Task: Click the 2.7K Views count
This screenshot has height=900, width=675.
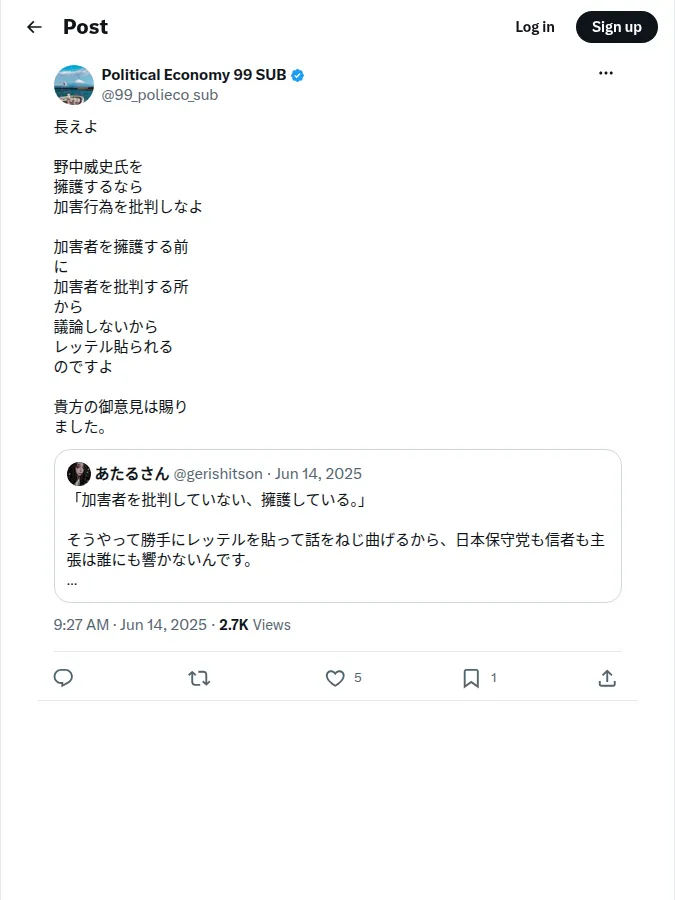Action: (x=255, y=624)
